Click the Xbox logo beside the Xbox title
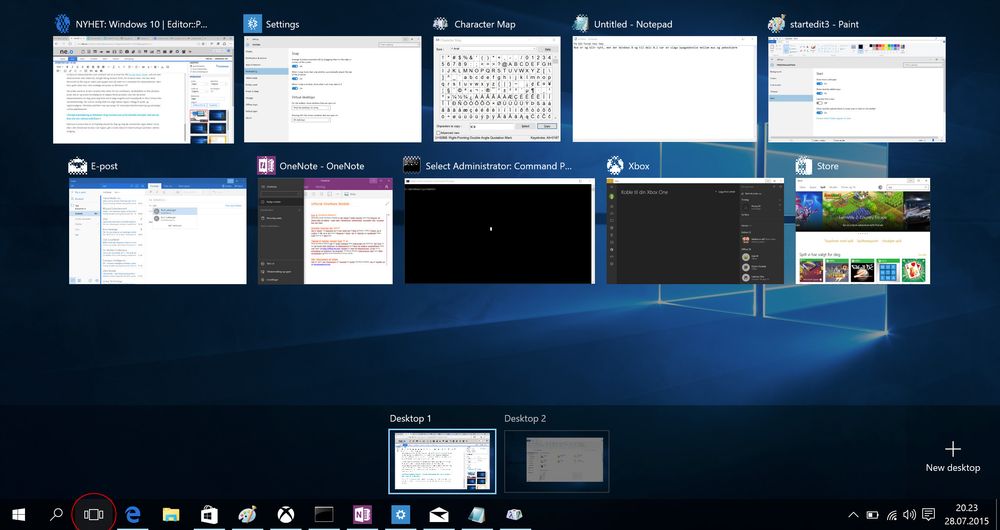This screenshot has height=530, width=1000. (615, 166)
